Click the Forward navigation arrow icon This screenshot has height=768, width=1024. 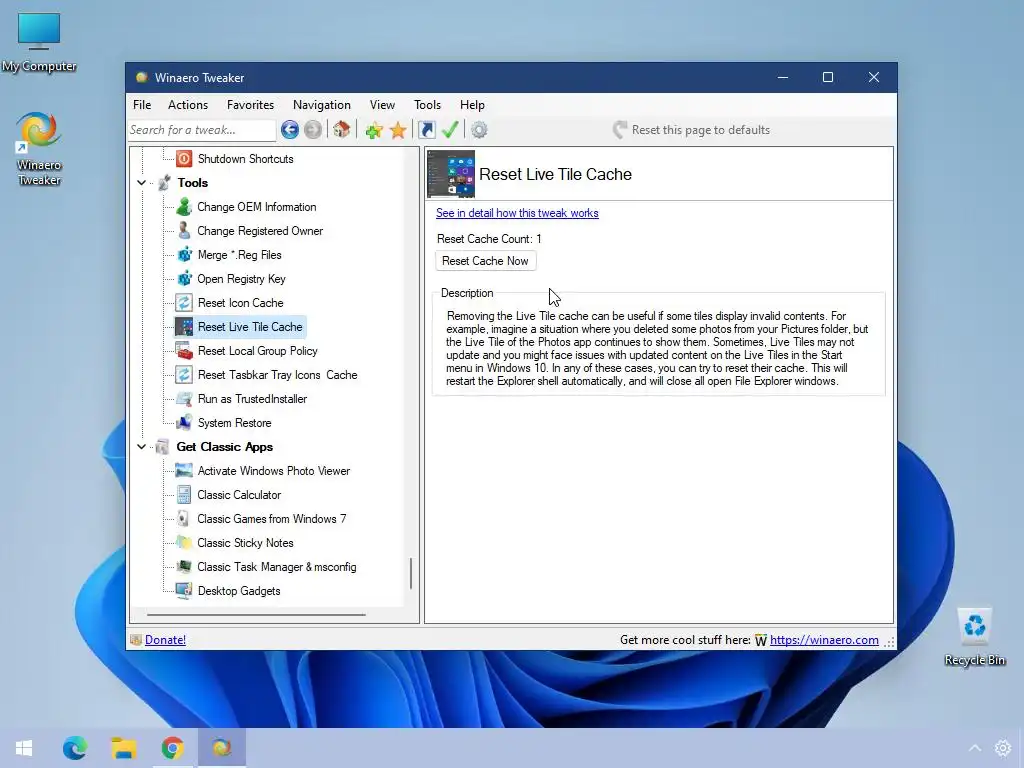(313, 130)
